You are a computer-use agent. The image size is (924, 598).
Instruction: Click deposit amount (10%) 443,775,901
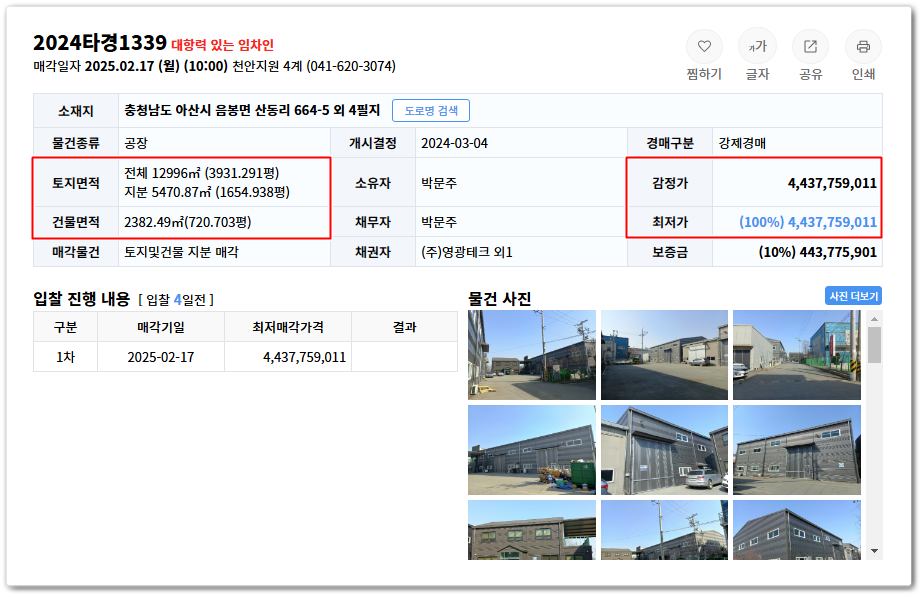[817, 252]
